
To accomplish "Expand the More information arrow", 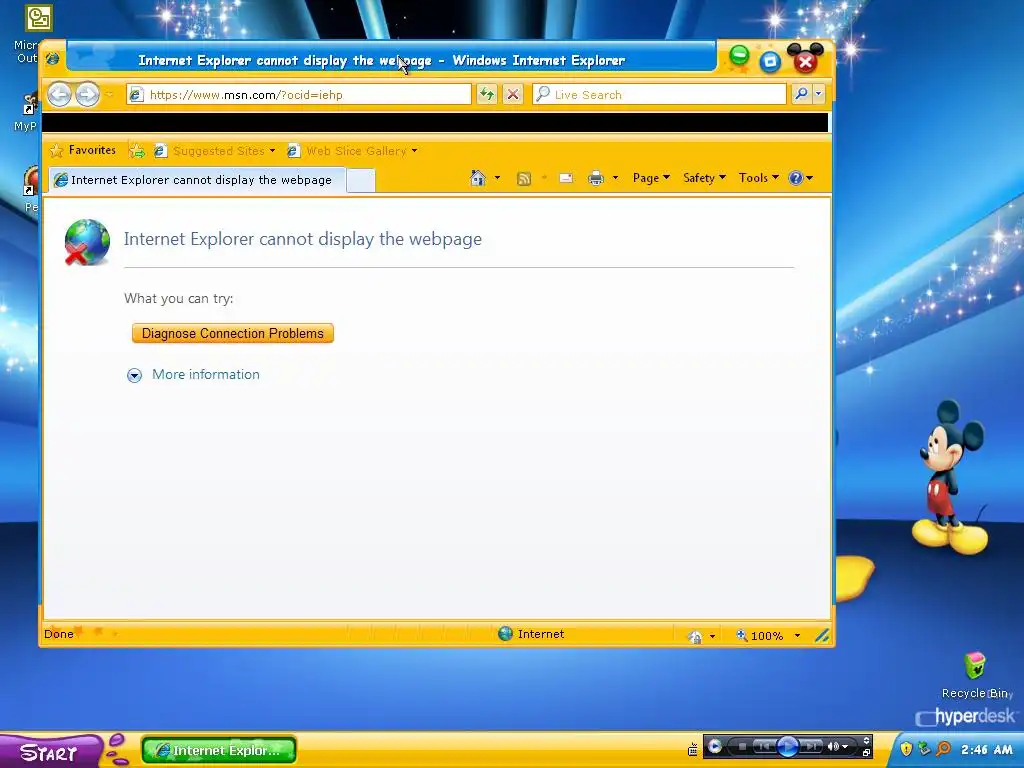I will click(135, 375).
